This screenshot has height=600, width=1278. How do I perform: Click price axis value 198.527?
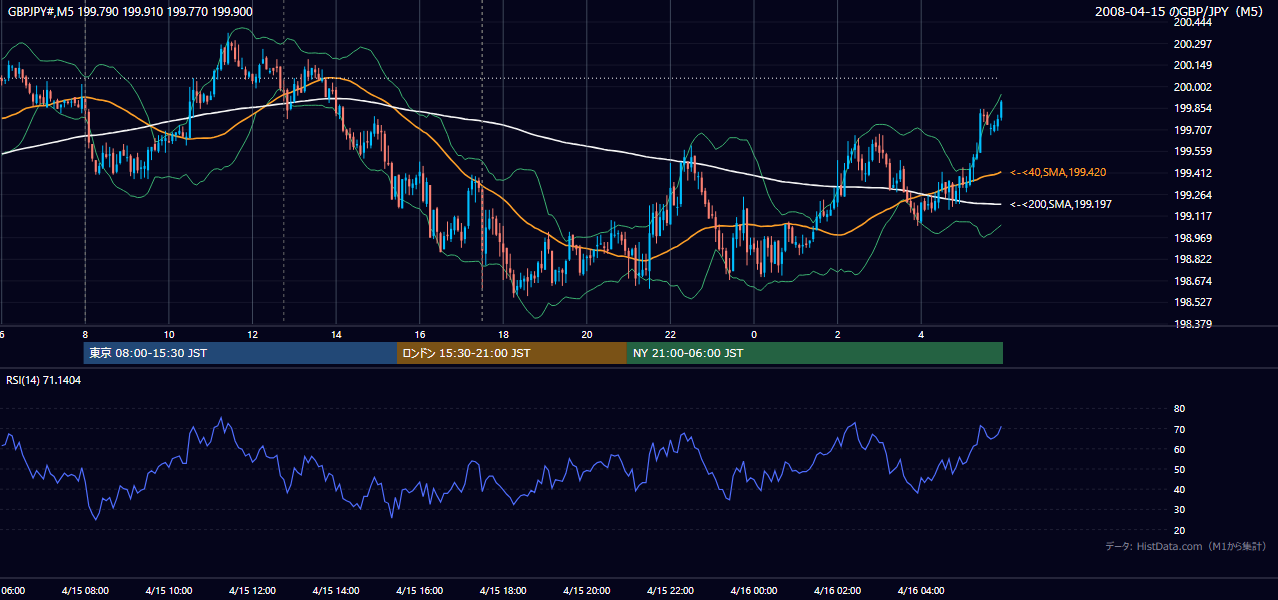click(x=1193, y=302)
